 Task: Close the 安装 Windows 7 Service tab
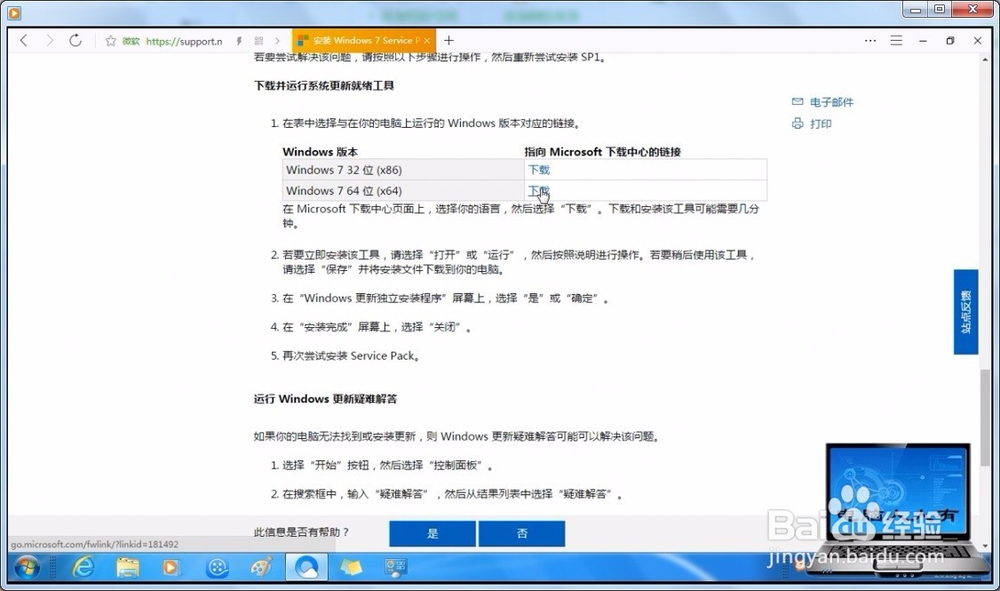coord(427,40)
